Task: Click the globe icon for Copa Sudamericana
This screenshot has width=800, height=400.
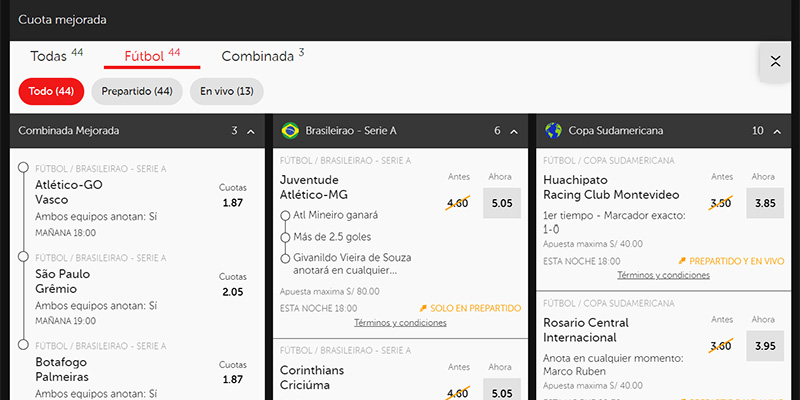Action: (x=553, y=131)
